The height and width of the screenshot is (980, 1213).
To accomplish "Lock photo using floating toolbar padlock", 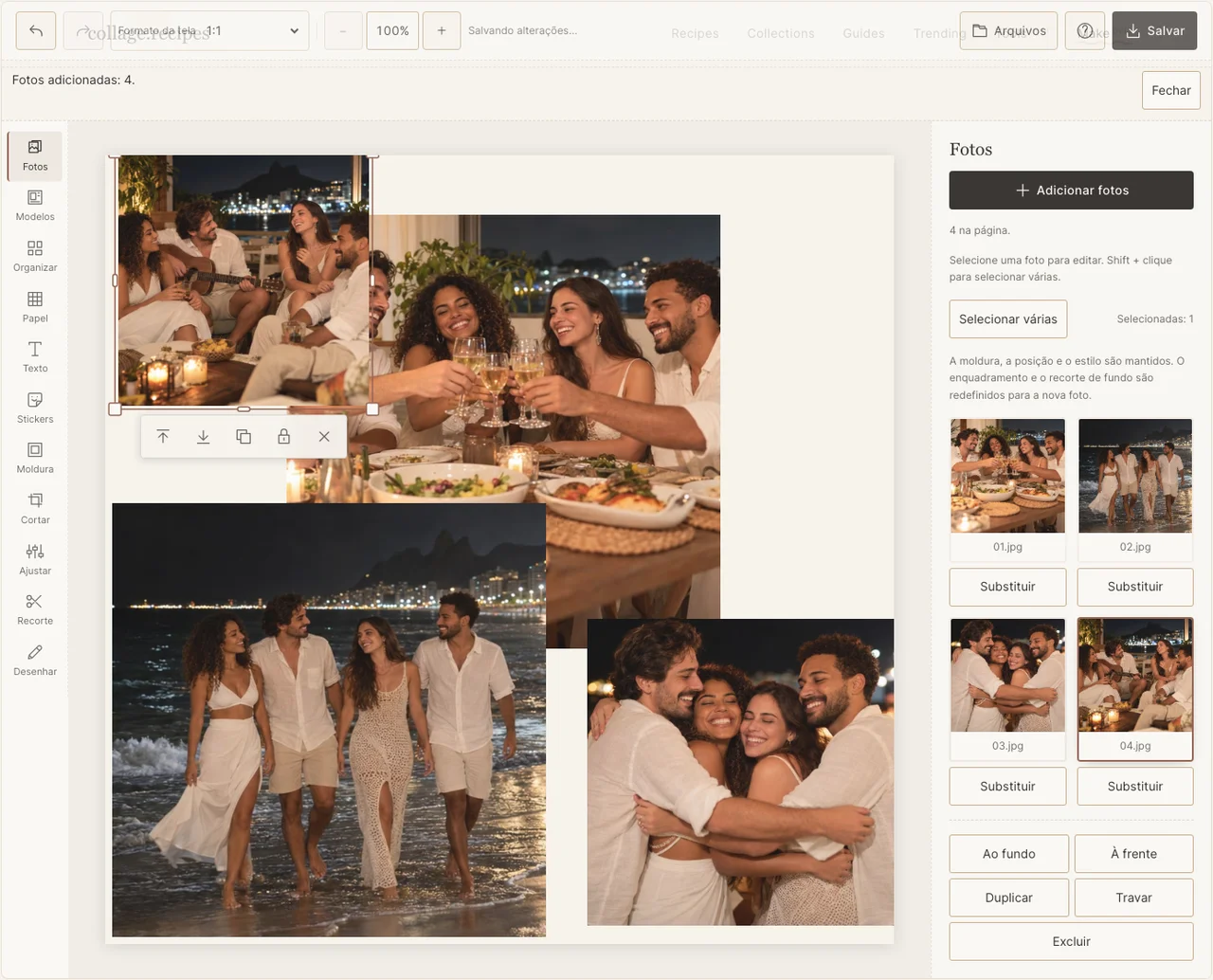I will pyautogui.click(x=283, y=437).
